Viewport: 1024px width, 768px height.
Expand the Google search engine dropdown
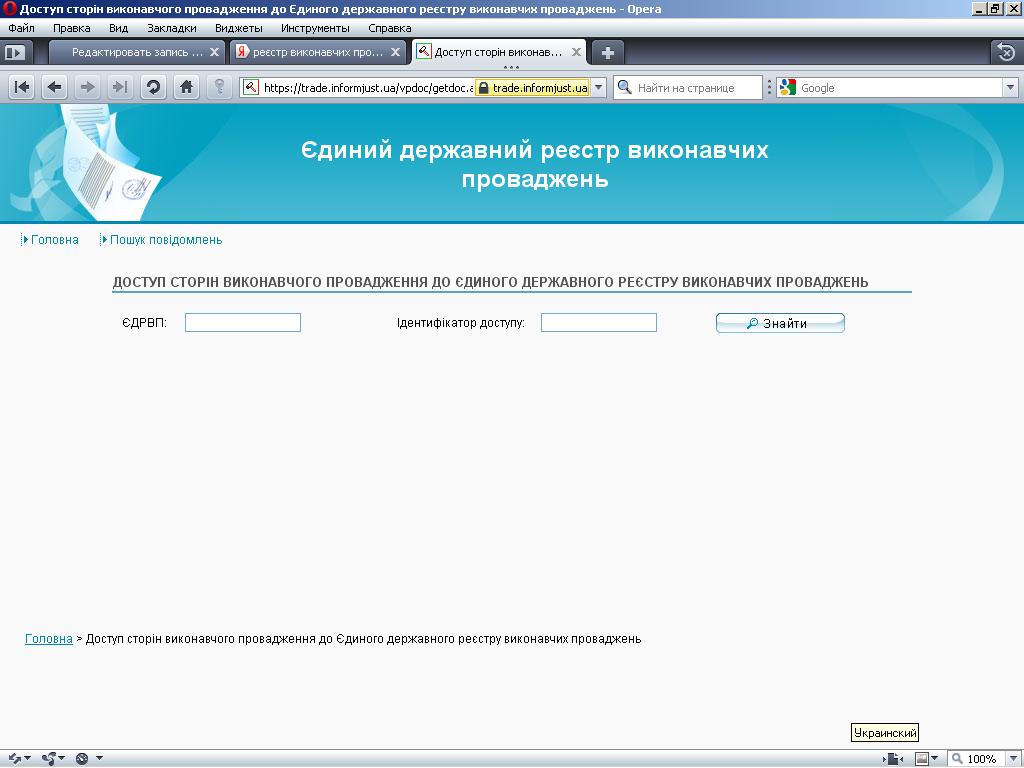tap(1010, 88)
